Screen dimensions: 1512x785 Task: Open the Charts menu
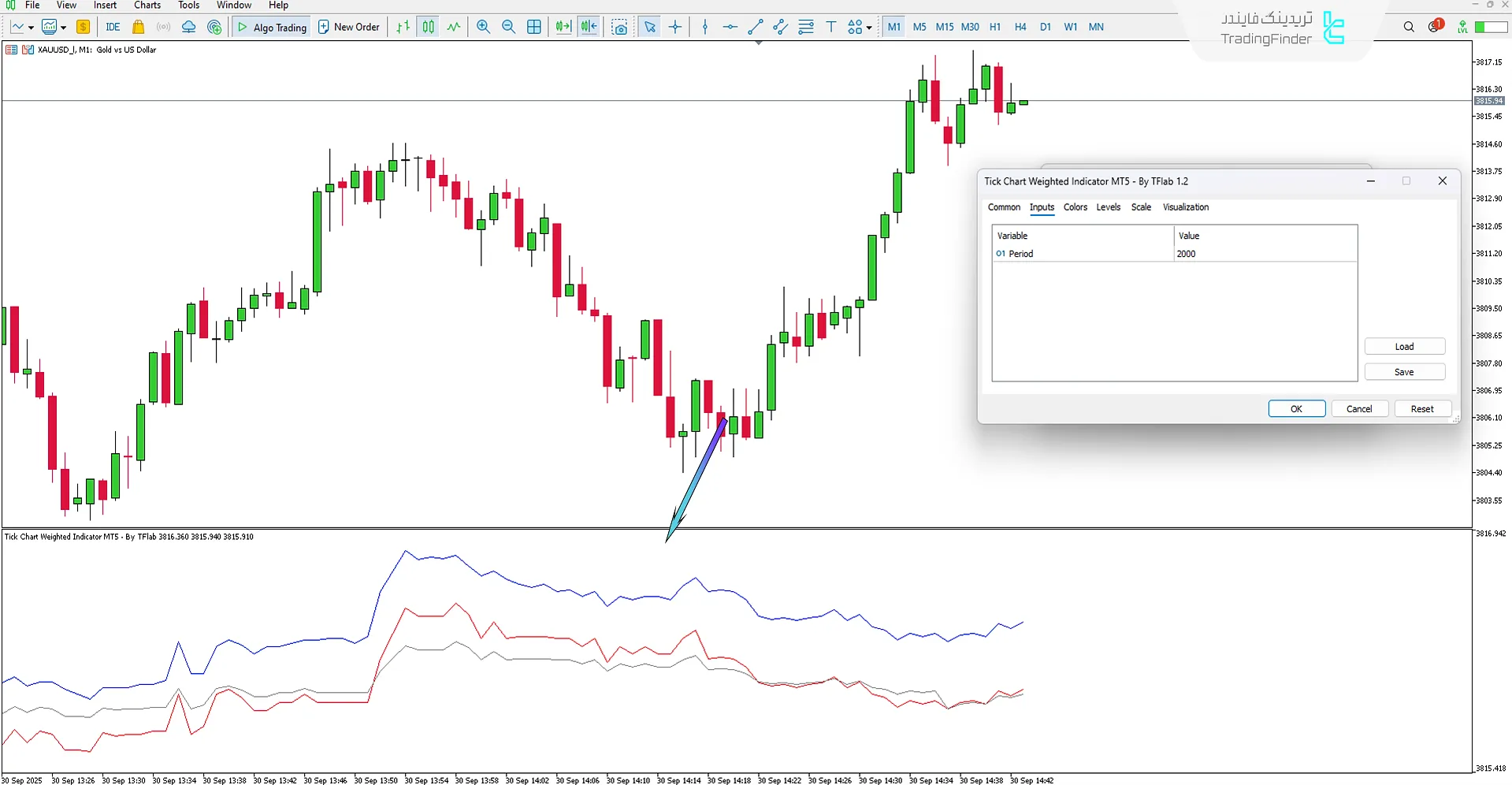point(147,5)
